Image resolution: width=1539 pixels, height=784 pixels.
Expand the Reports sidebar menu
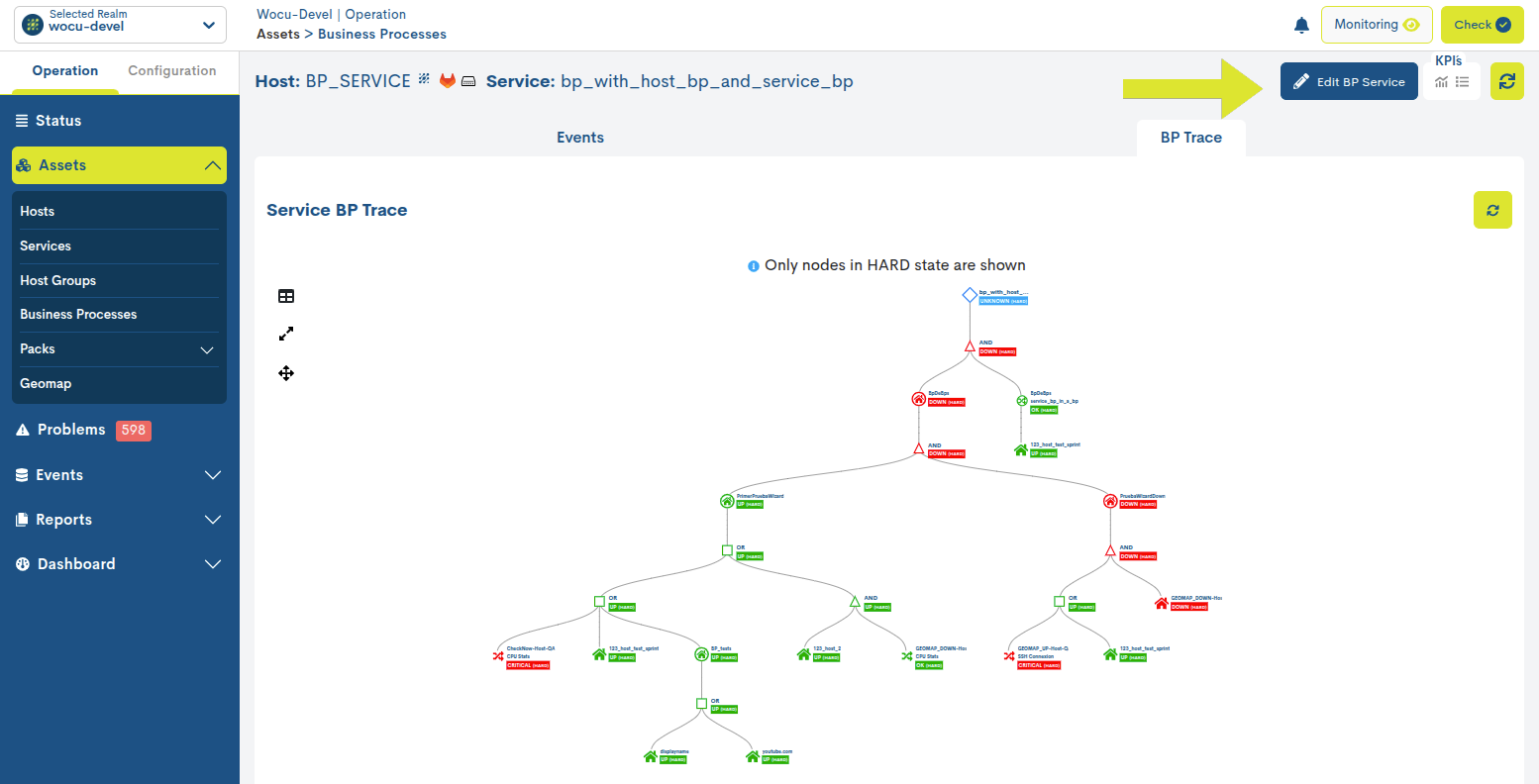coord(120,520)
